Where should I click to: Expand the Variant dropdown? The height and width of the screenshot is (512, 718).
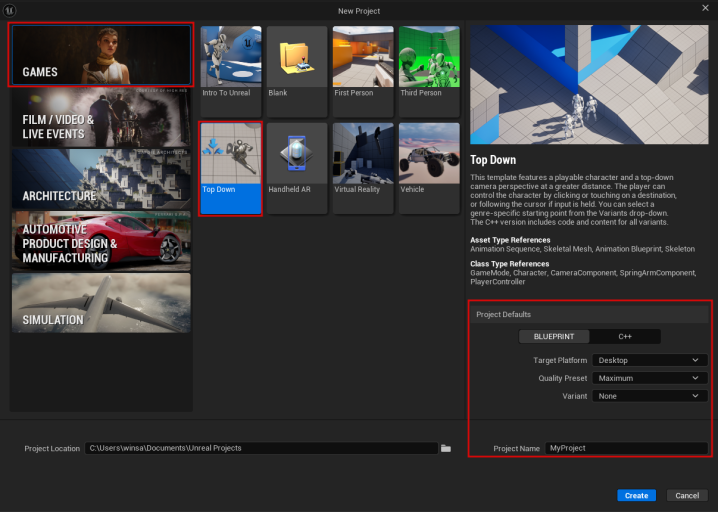650,396
